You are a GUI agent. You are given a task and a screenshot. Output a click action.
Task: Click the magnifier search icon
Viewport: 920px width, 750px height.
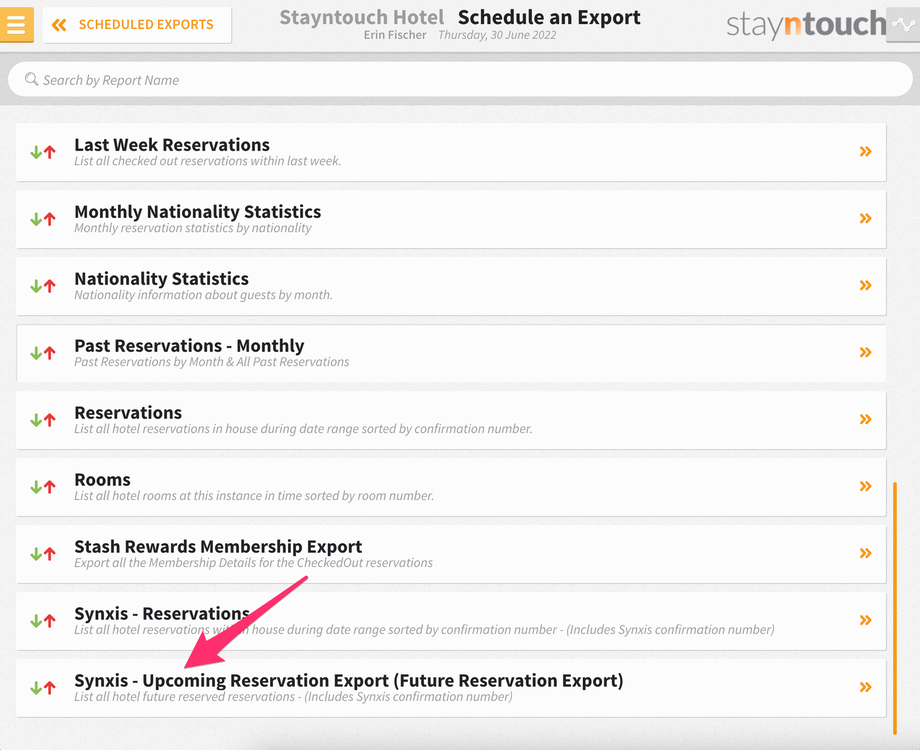click(31, 79)
